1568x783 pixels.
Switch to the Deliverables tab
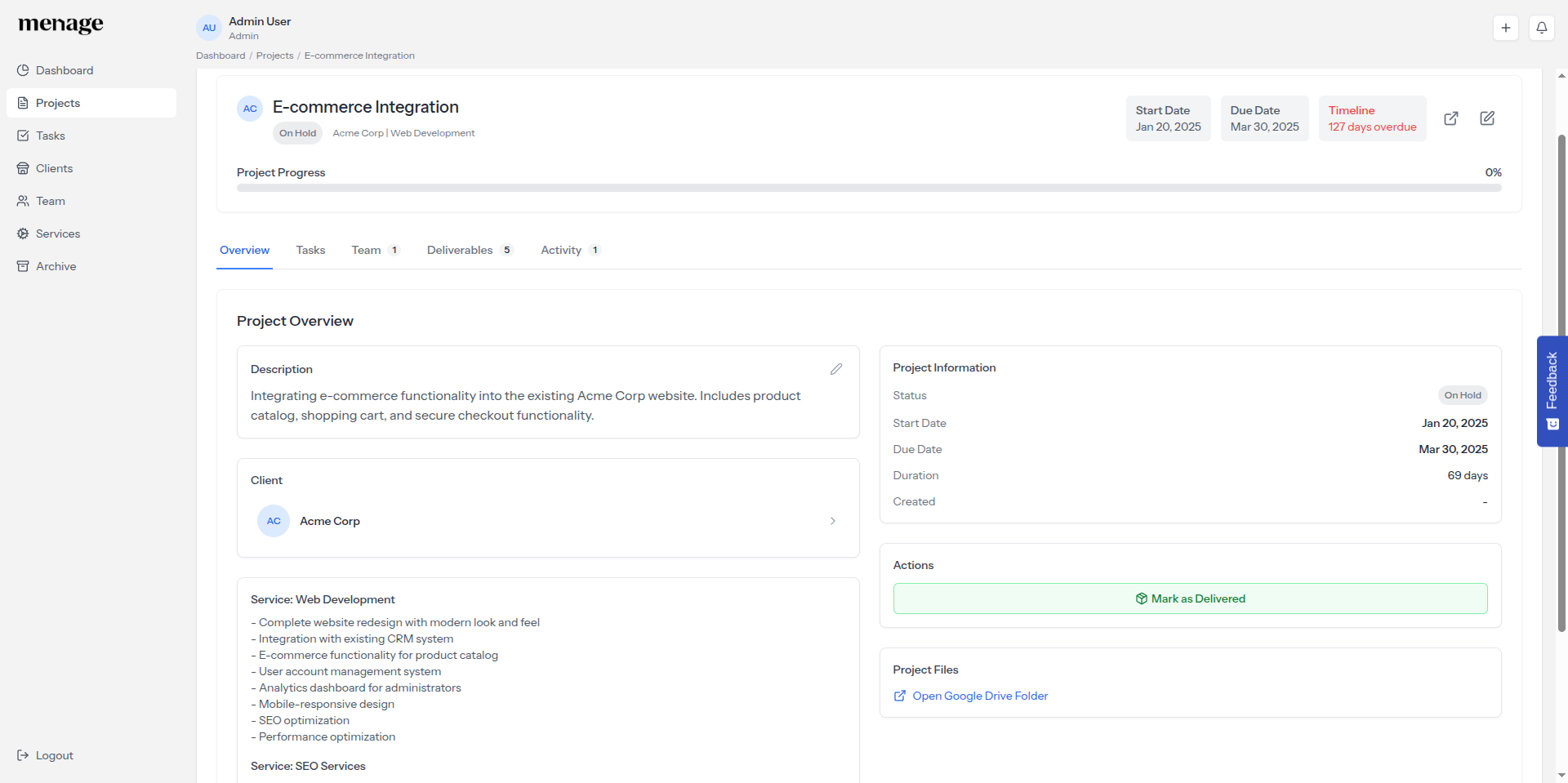(460, 250)
